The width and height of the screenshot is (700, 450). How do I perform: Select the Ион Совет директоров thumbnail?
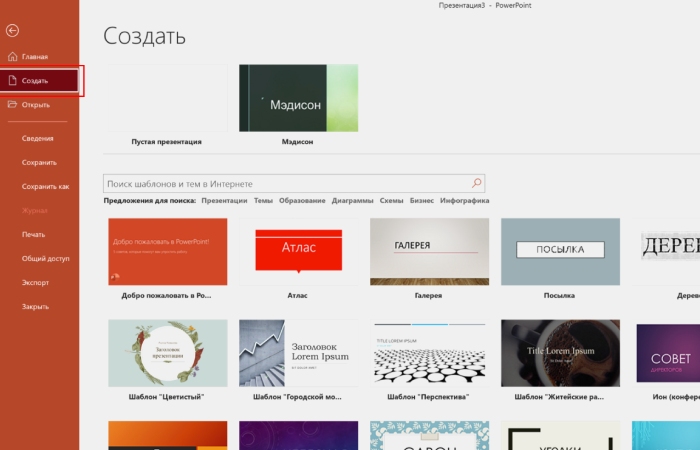[x=668, y=353]
